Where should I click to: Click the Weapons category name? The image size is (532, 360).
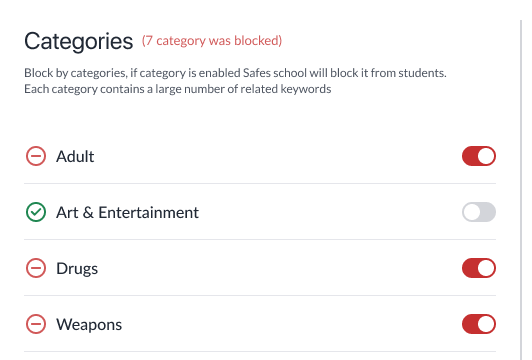(x=89, y=325)
